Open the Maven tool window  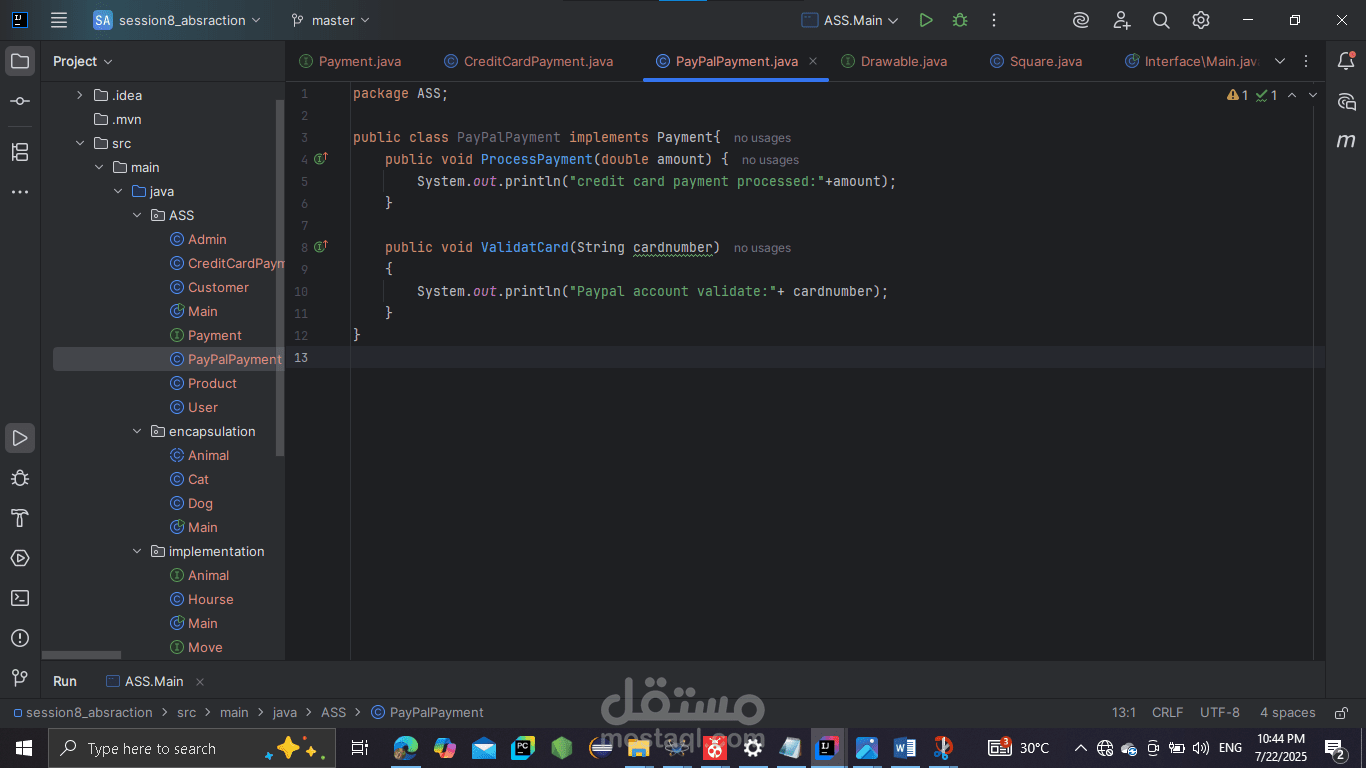1346,141
